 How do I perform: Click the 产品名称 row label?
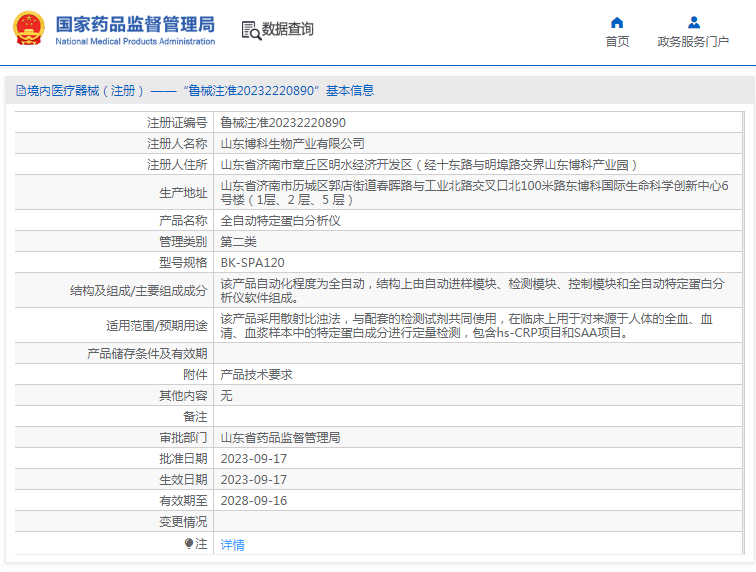tap(183, 221)
